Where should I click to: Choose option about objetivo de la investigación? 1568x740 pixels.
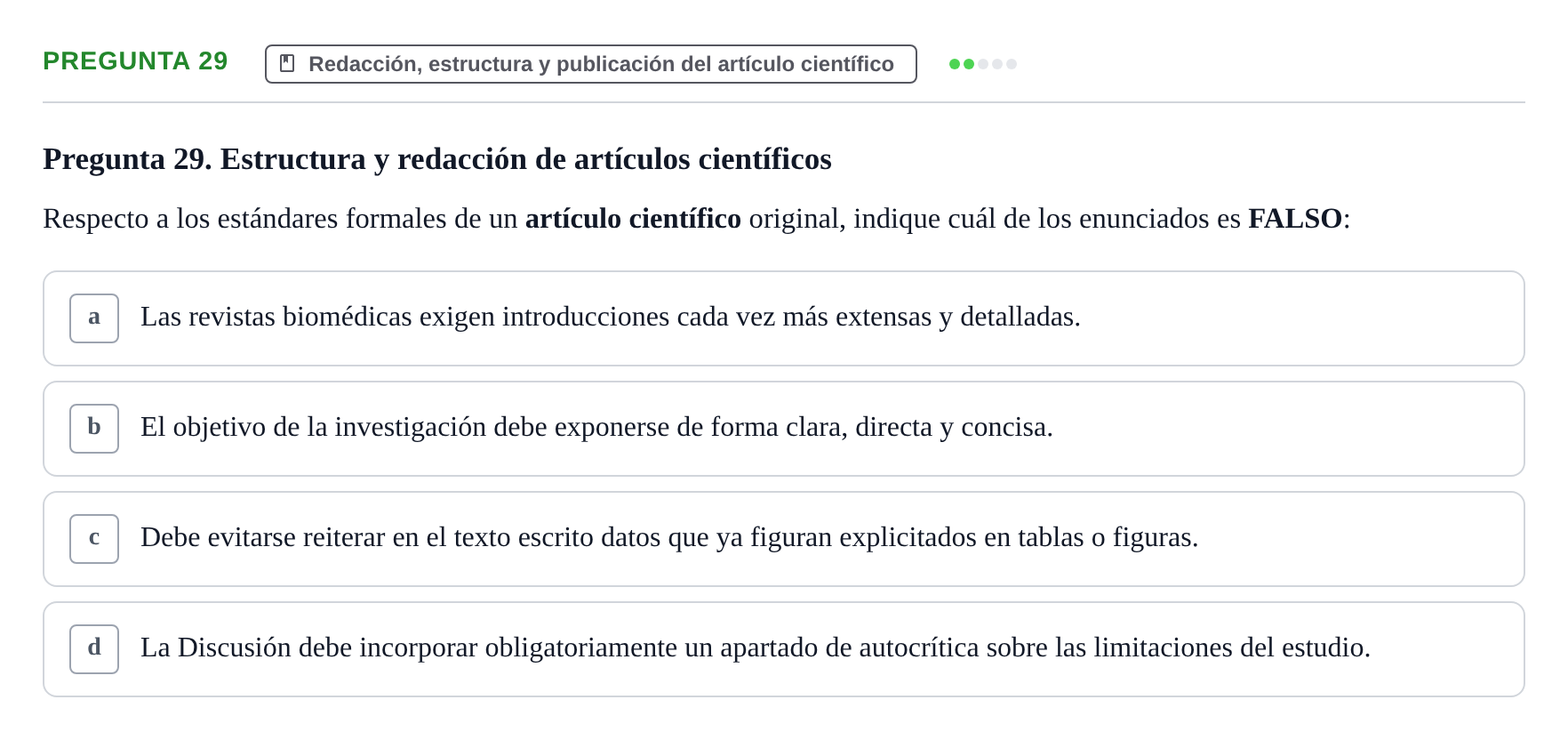tap(784, 429)
